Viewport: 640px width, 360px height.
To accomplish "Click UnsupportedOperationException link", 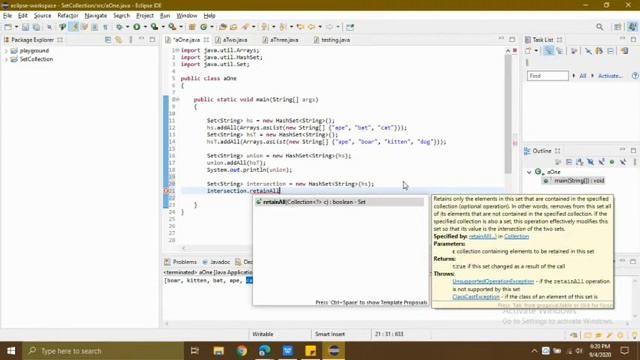I will (x=493, y=281).
